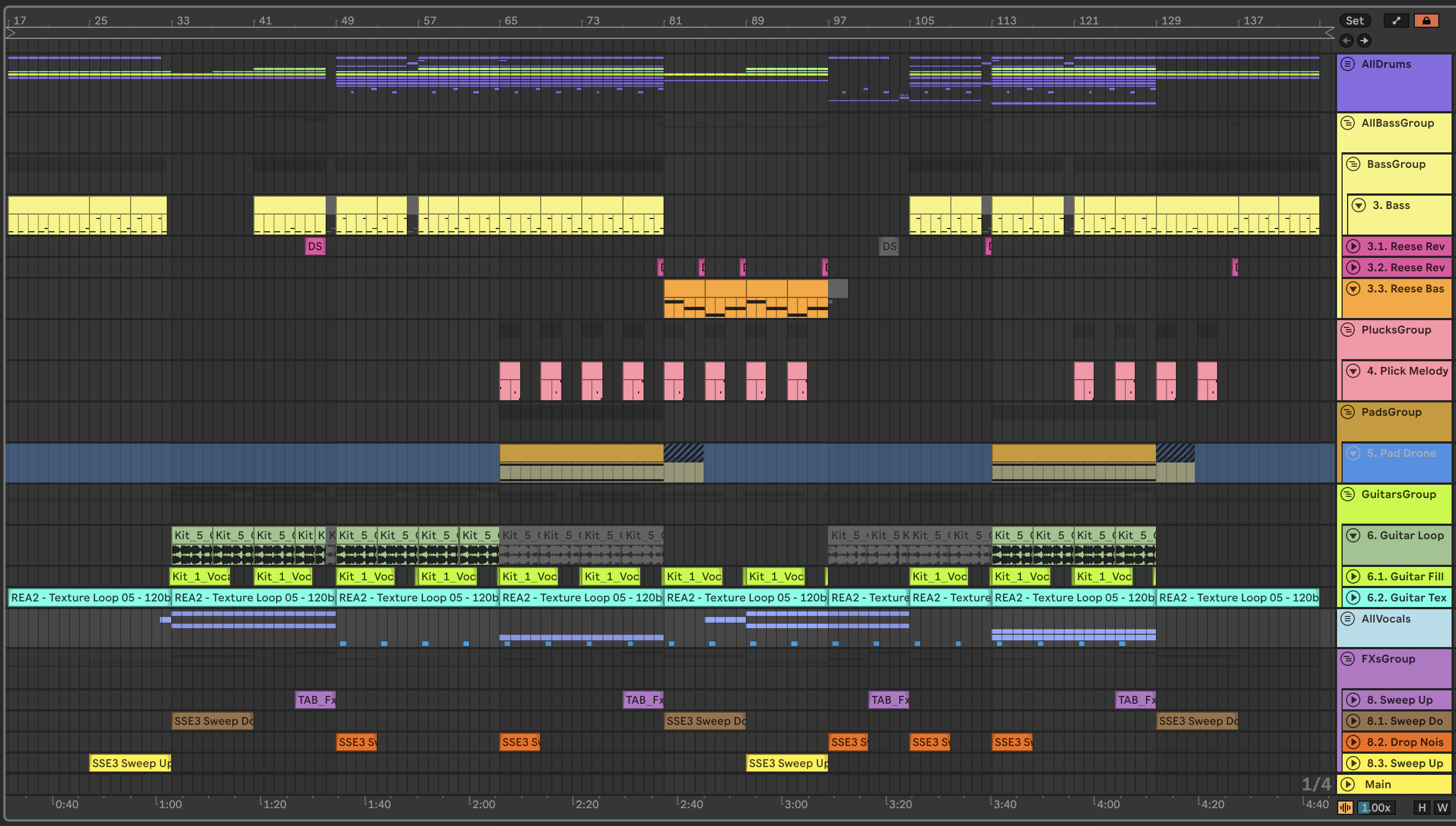Jump to previous locator arrow

pyautogui.click(x=1347, y=40)
